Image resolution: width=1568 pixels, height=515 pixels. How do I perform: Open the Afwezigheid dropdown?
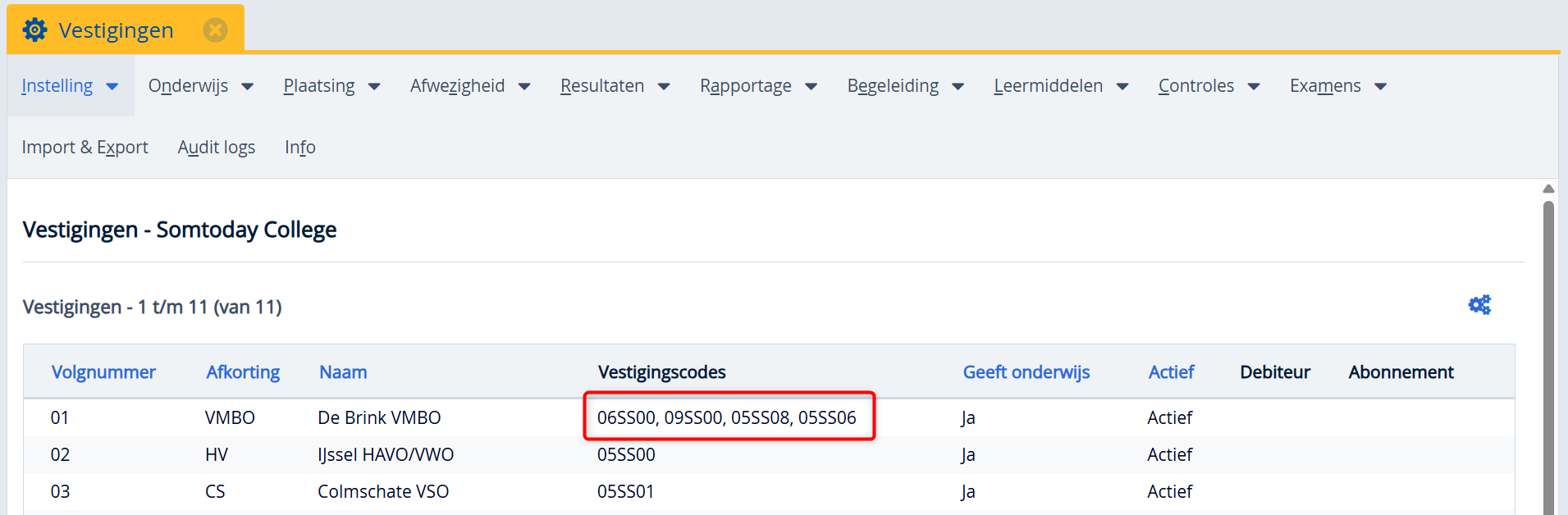[x=469, y=86]
